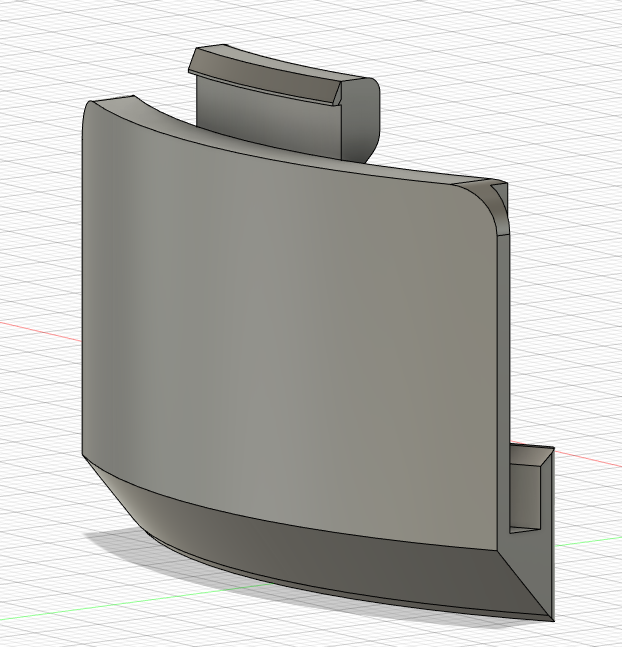Click the red axis line right of the bracket
The width and height of the screenshot is (622, 647).
point(588,458)
